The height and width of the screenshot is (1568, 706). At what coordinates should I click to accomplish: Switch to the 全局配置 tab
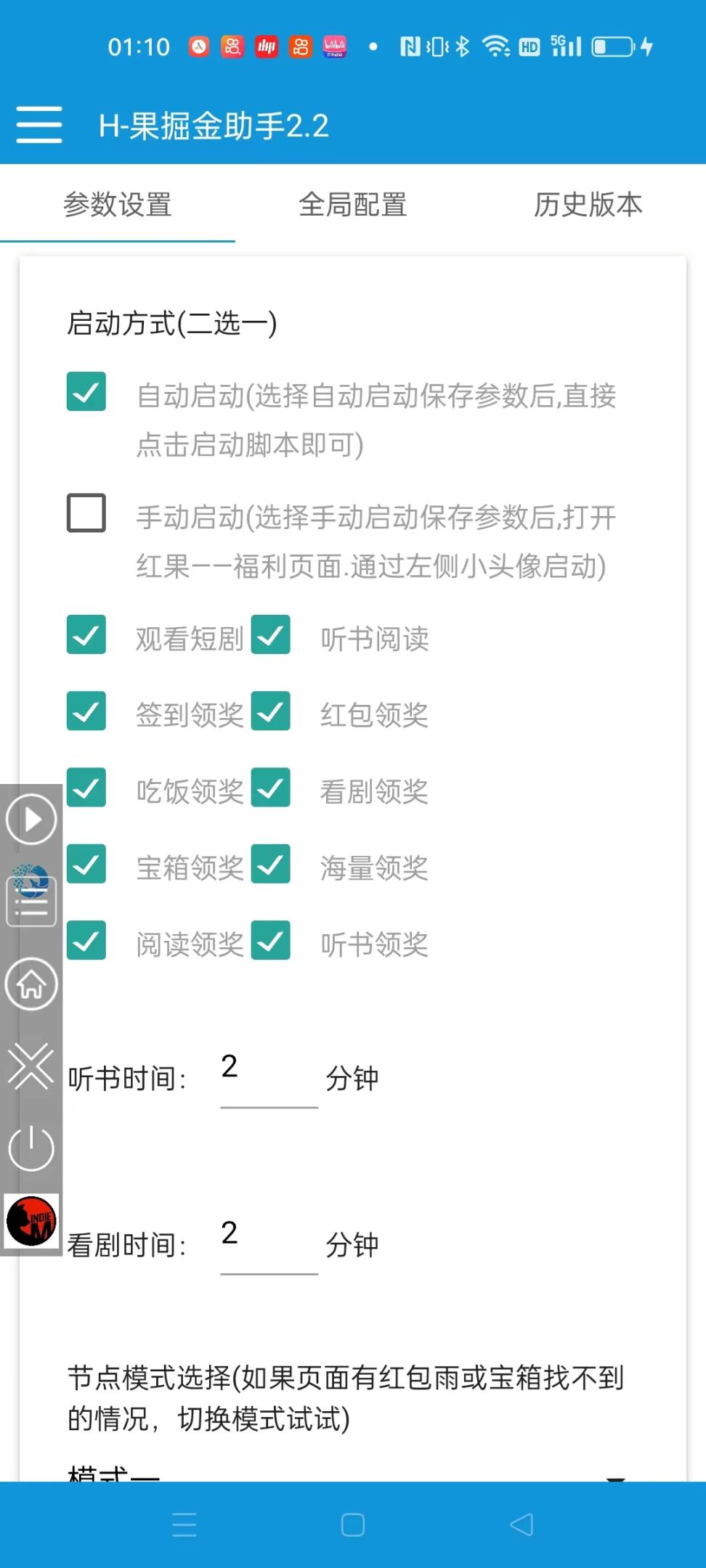[354, 205]
